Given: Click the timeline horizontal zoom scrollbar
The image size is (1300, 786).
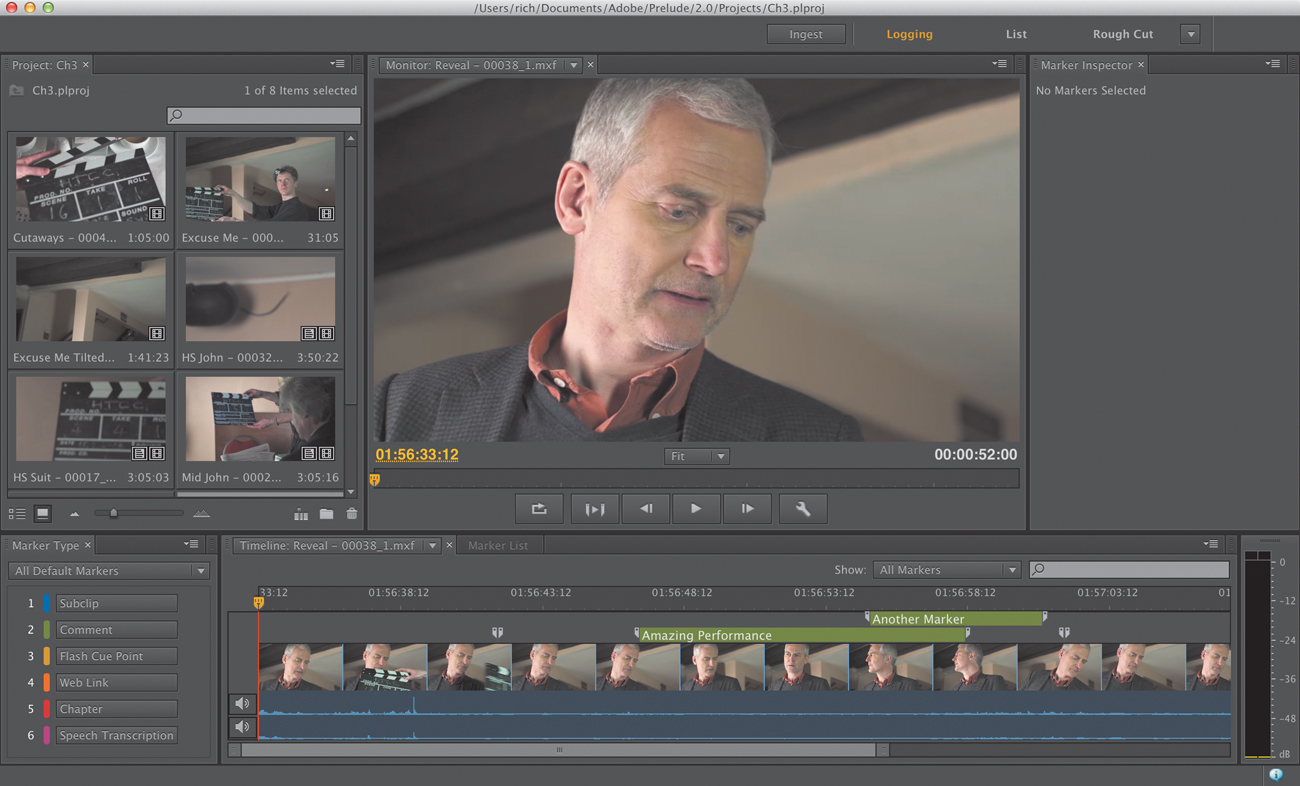Looking at the screenshot, I should tap(559, 750).
